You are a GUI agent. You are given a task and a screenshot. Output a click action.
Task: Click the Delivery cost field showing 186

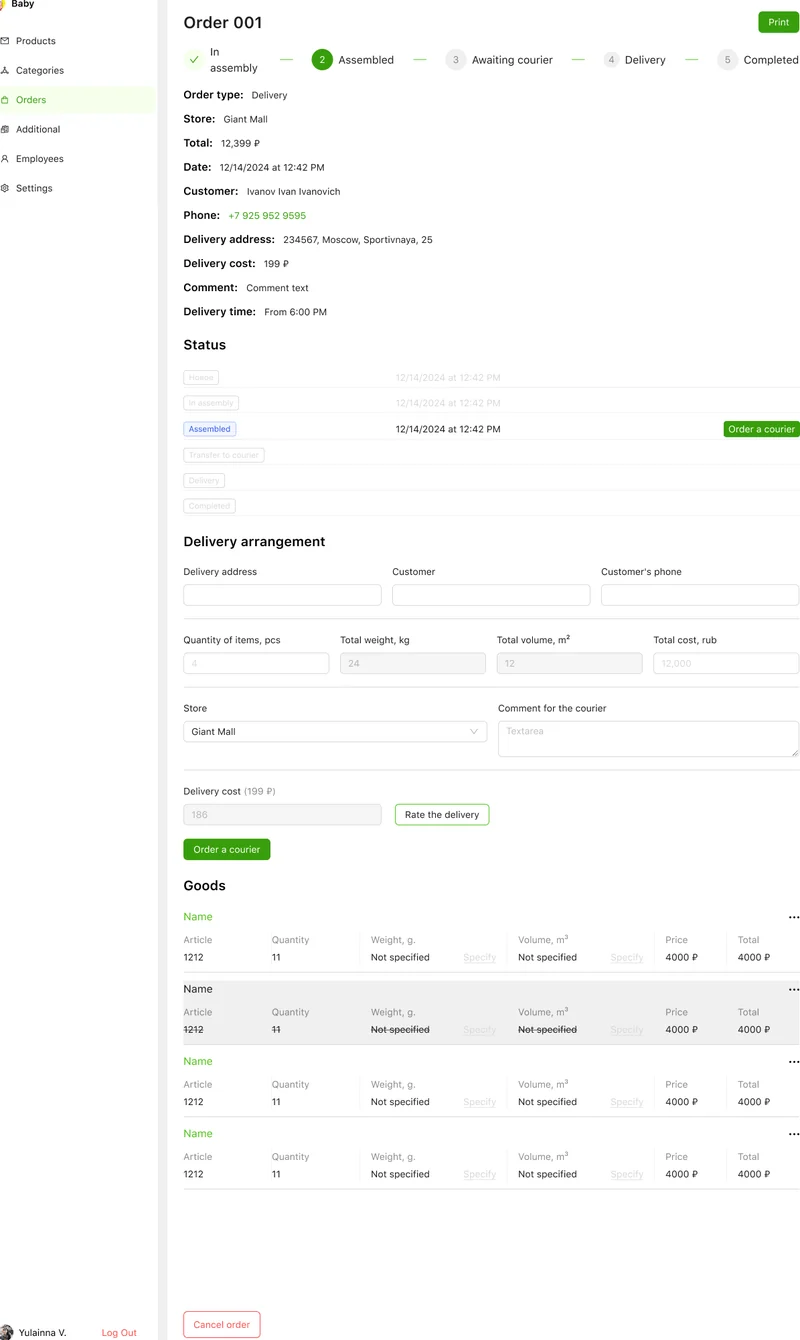(x=283, y=815)
